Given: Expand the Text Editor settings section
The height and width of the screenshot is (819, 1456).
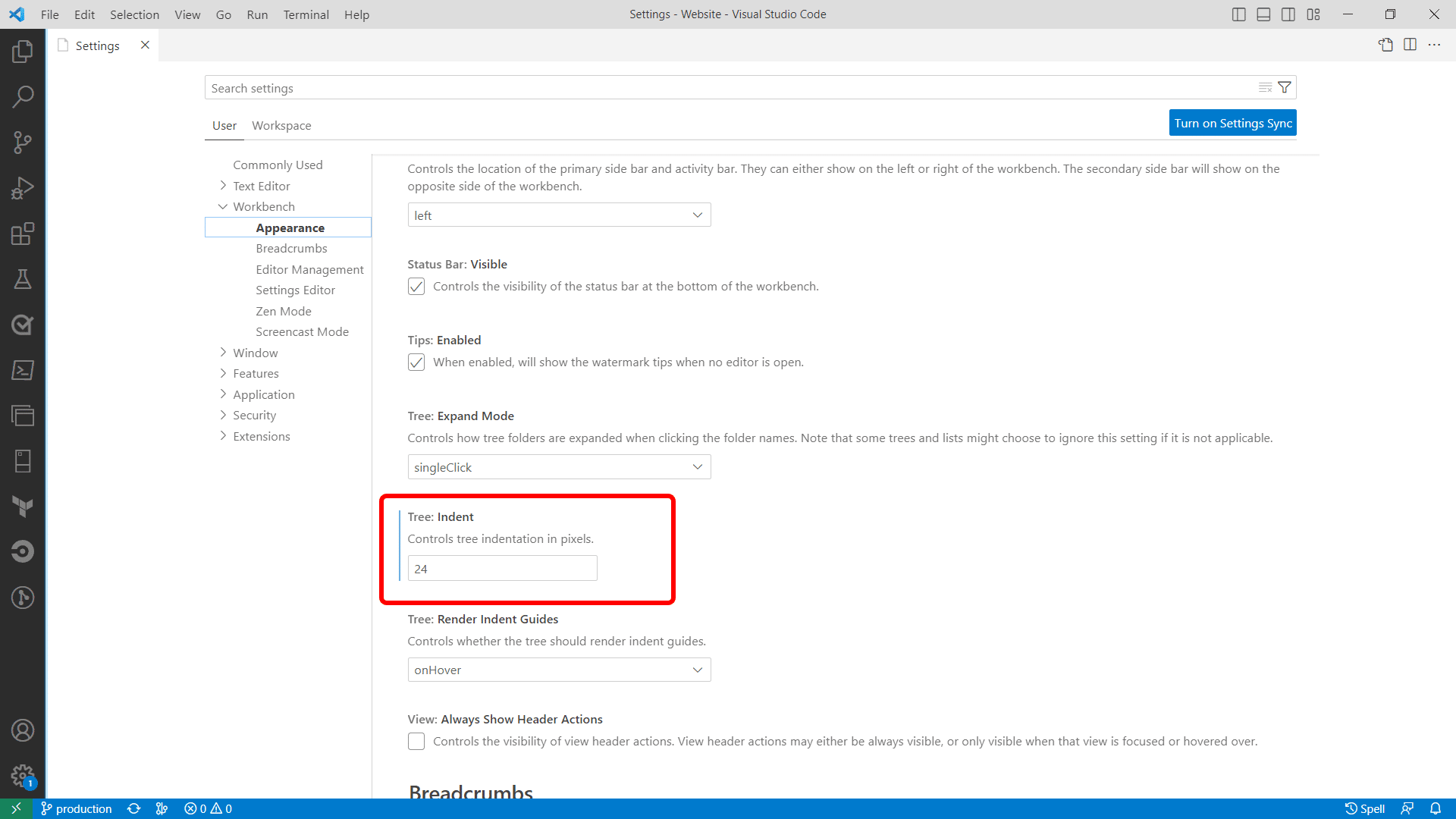Looking at the screenshot, I should point(223,186).
